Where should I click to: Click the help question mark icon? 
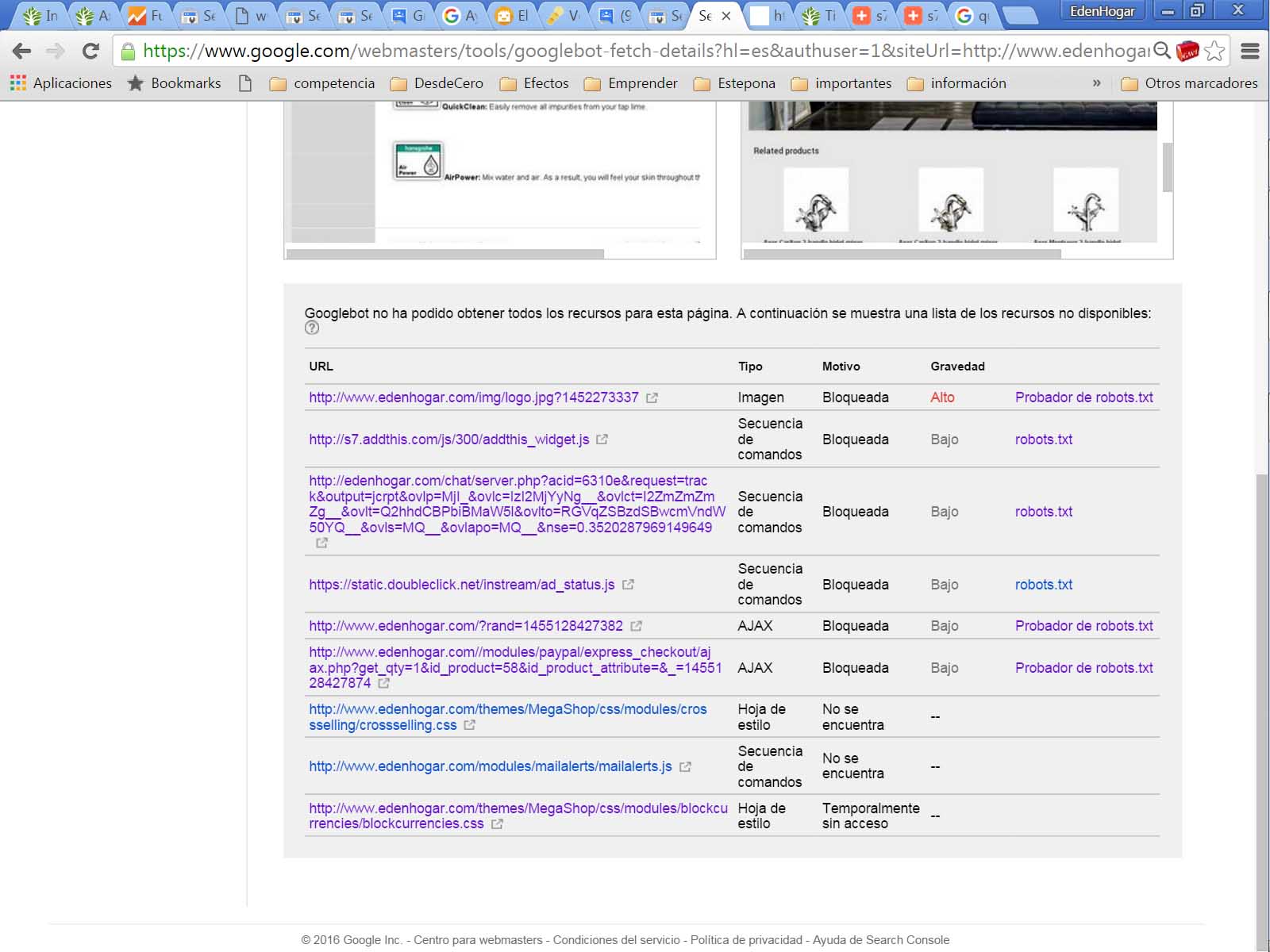pos(312,328)
